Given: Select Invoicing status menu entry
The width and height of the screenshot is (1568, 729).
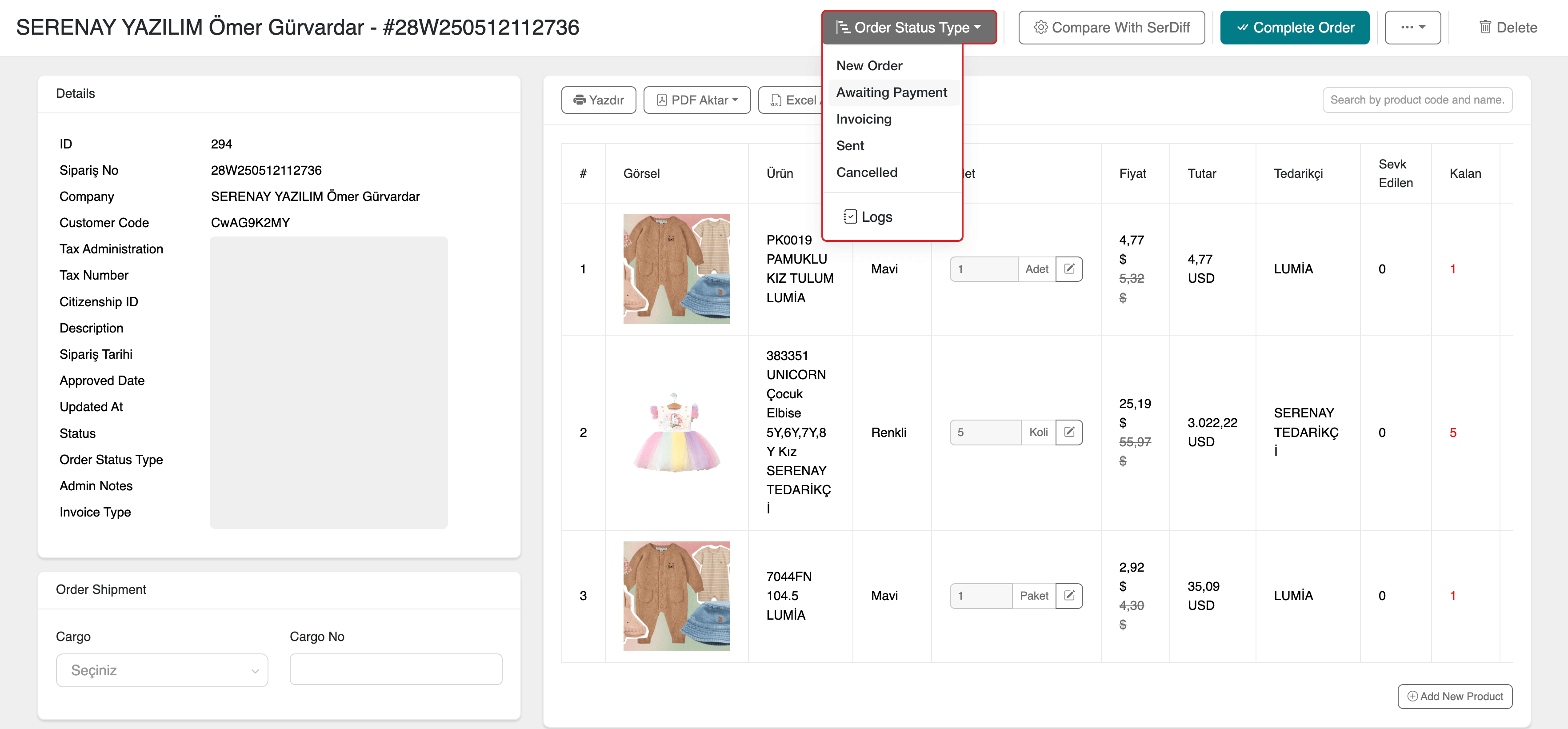Looking at the screenshot, I should (863, 120).
